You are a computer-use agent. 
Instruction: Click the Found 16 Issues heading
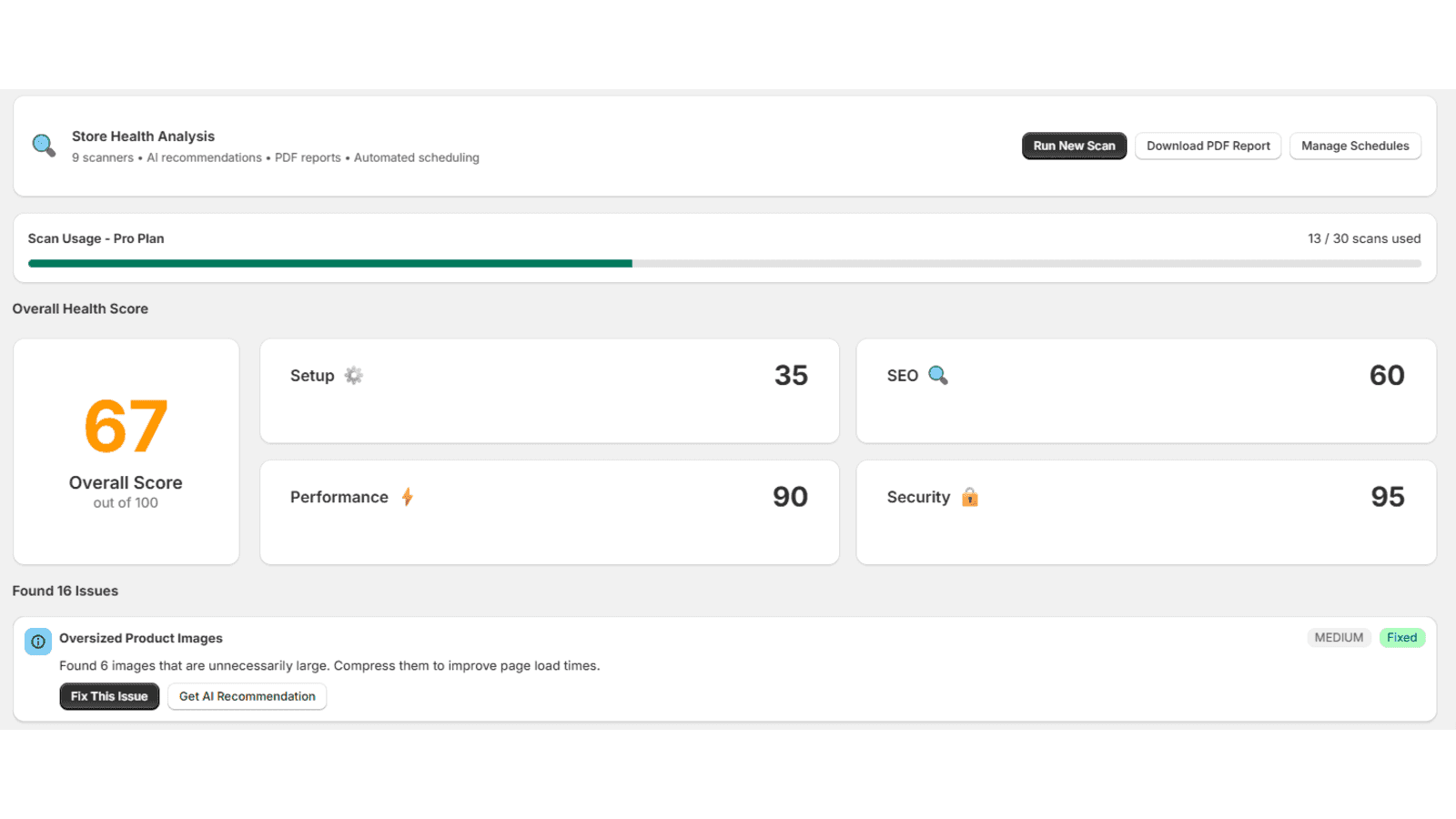click(65, 590)
